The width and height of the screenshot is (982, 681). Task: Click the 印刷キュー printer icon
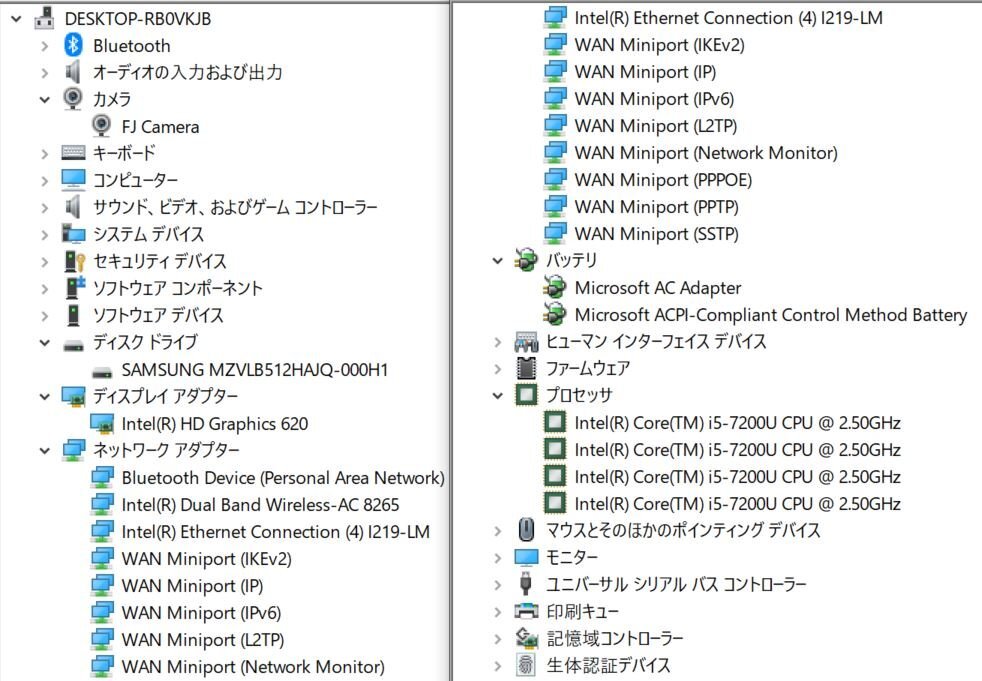coord(526,611)
